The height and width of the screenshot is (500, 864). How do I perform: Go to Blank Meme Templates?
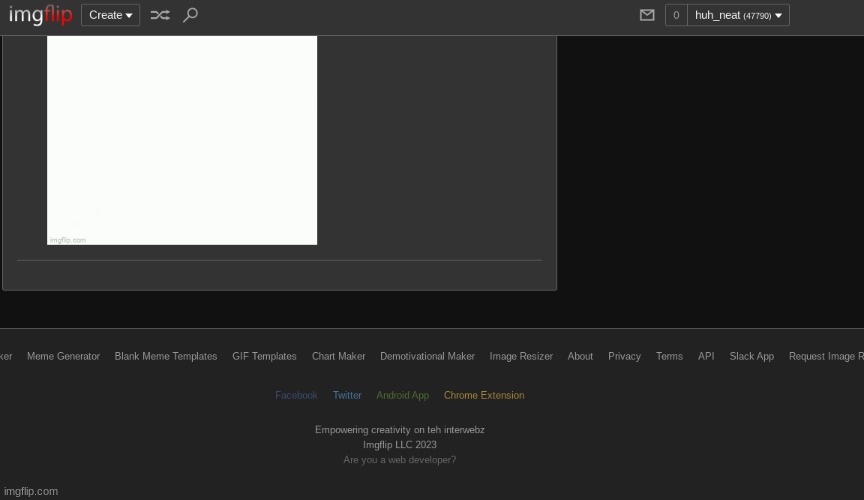point(165,356)
